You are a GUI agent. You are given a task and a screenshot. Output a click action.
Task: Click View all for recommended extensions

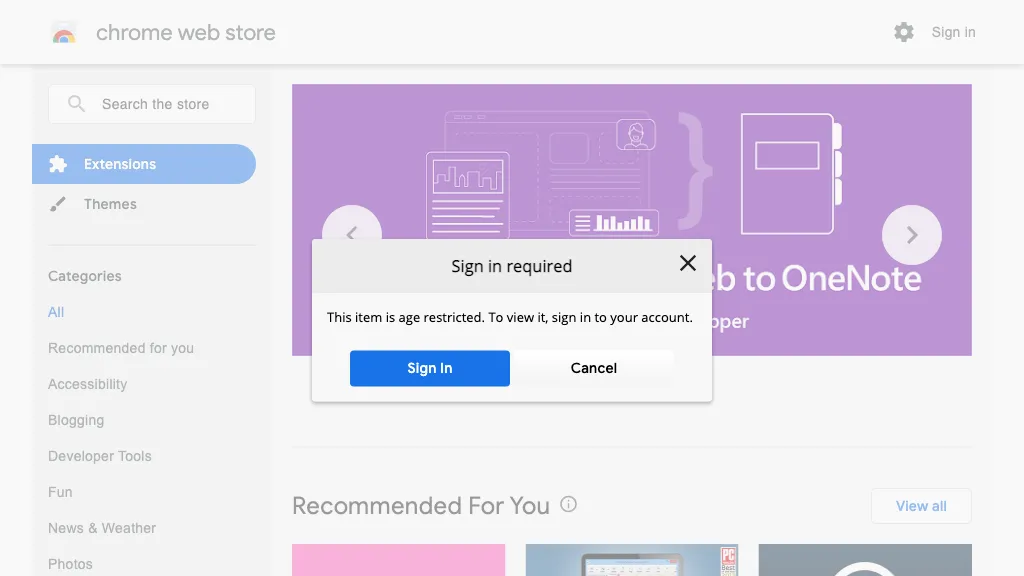[921, 506]
